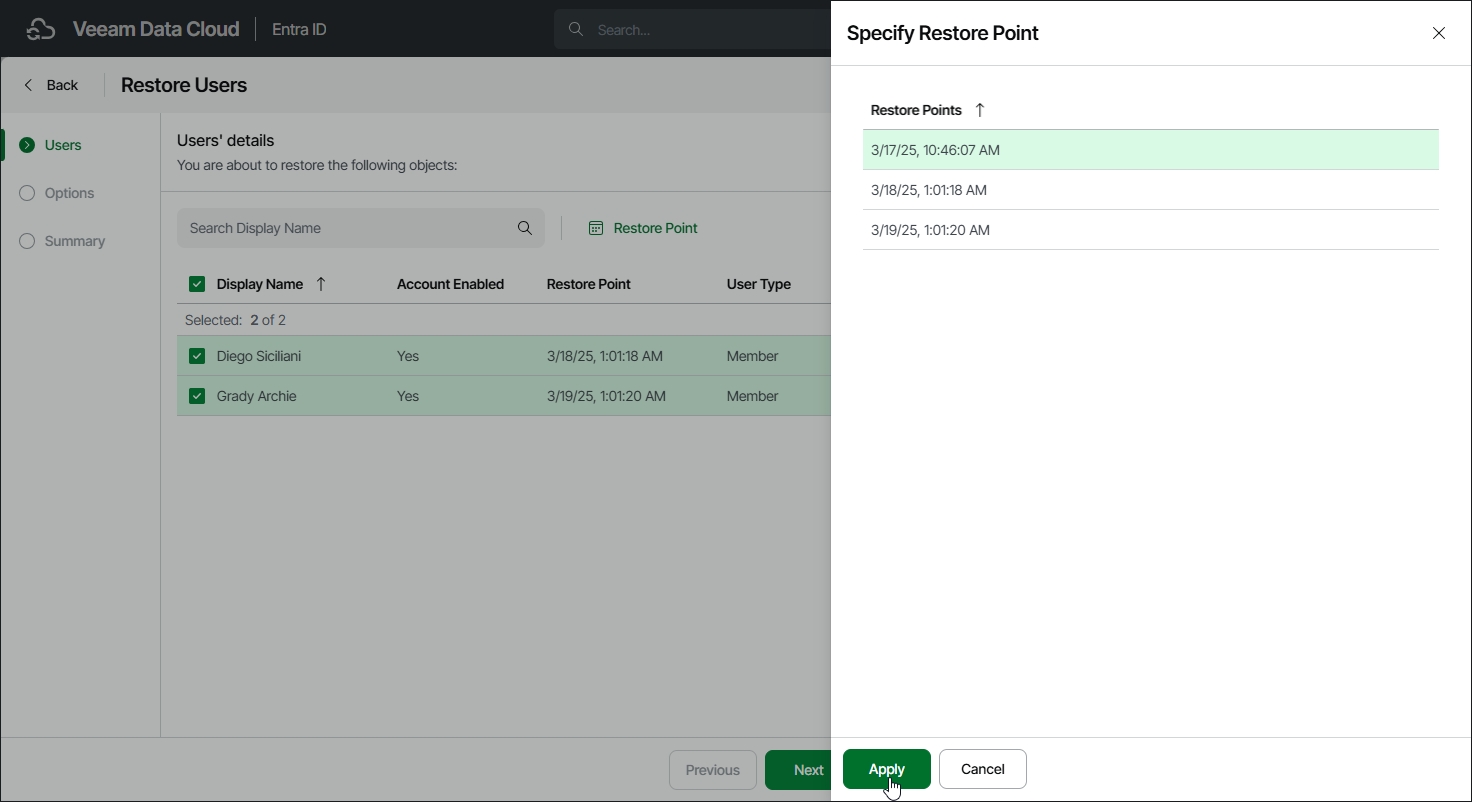The height and width of the screenshot is (802, 1472).
Task: Click the Previous button
Action: [x=713, y=770]
